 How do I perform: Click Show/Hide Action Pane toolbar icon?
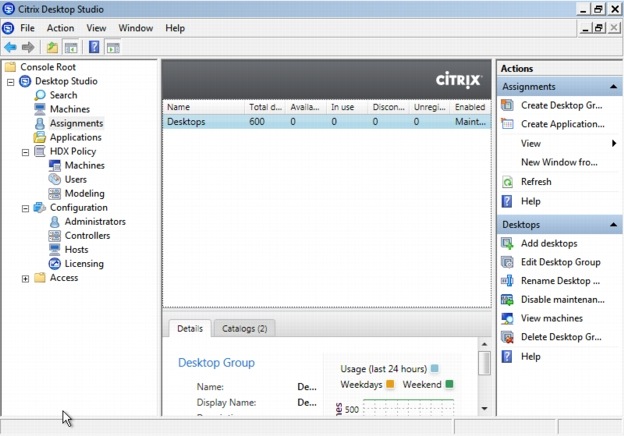(113, 48)
